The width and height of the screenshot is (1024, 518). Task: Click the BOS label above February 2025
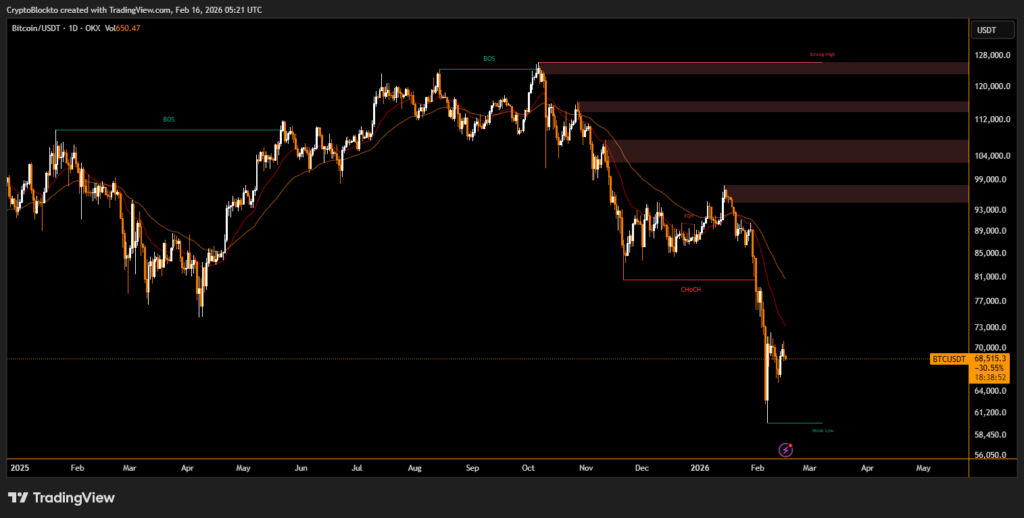pos(168,120)
